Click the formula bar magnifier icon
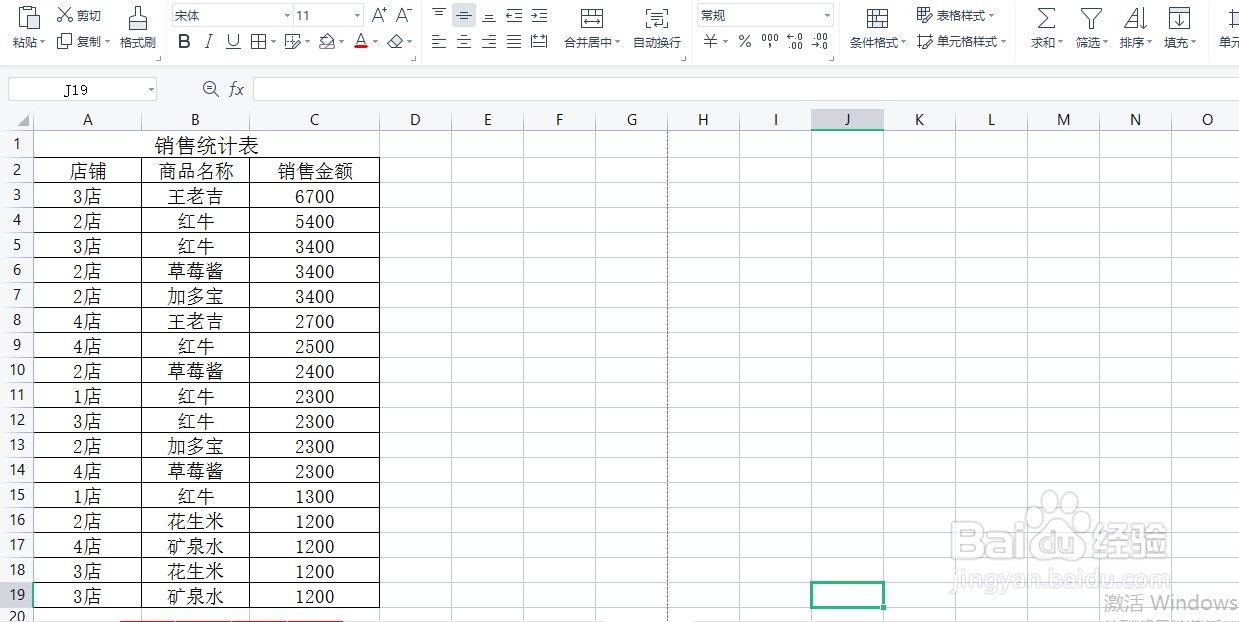The height and width of the screenshot is (622, 1239). point(210,90)
